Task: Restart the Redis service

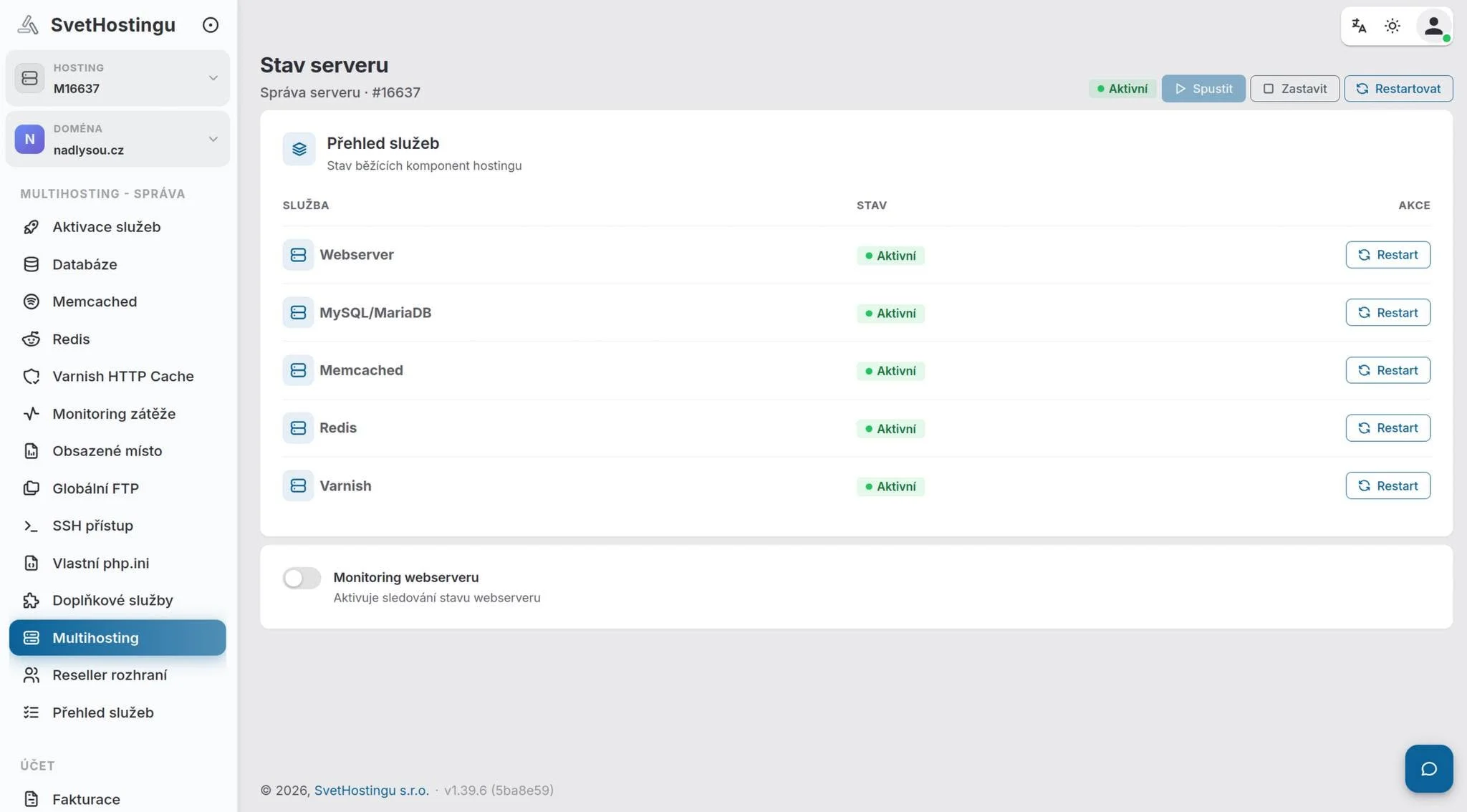Action: tap(1388, 428)
